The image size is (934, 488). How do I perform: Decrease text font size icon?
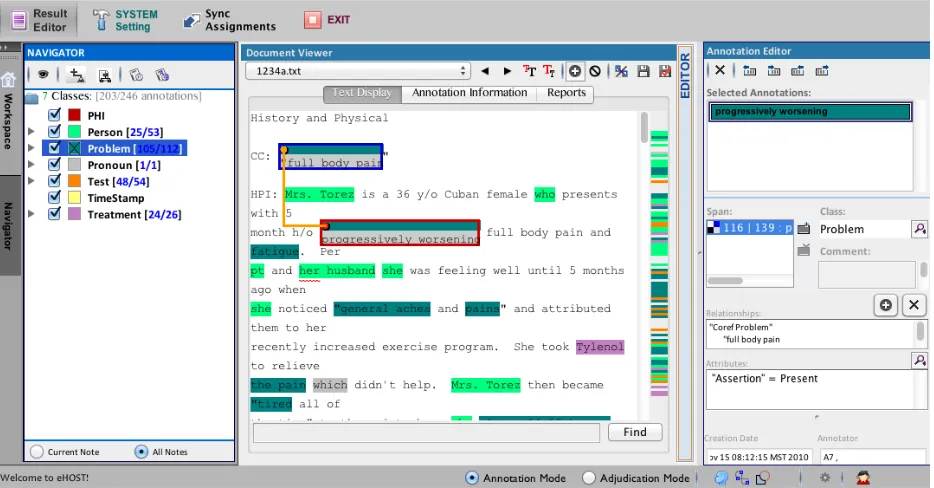[x=549, y=72]
